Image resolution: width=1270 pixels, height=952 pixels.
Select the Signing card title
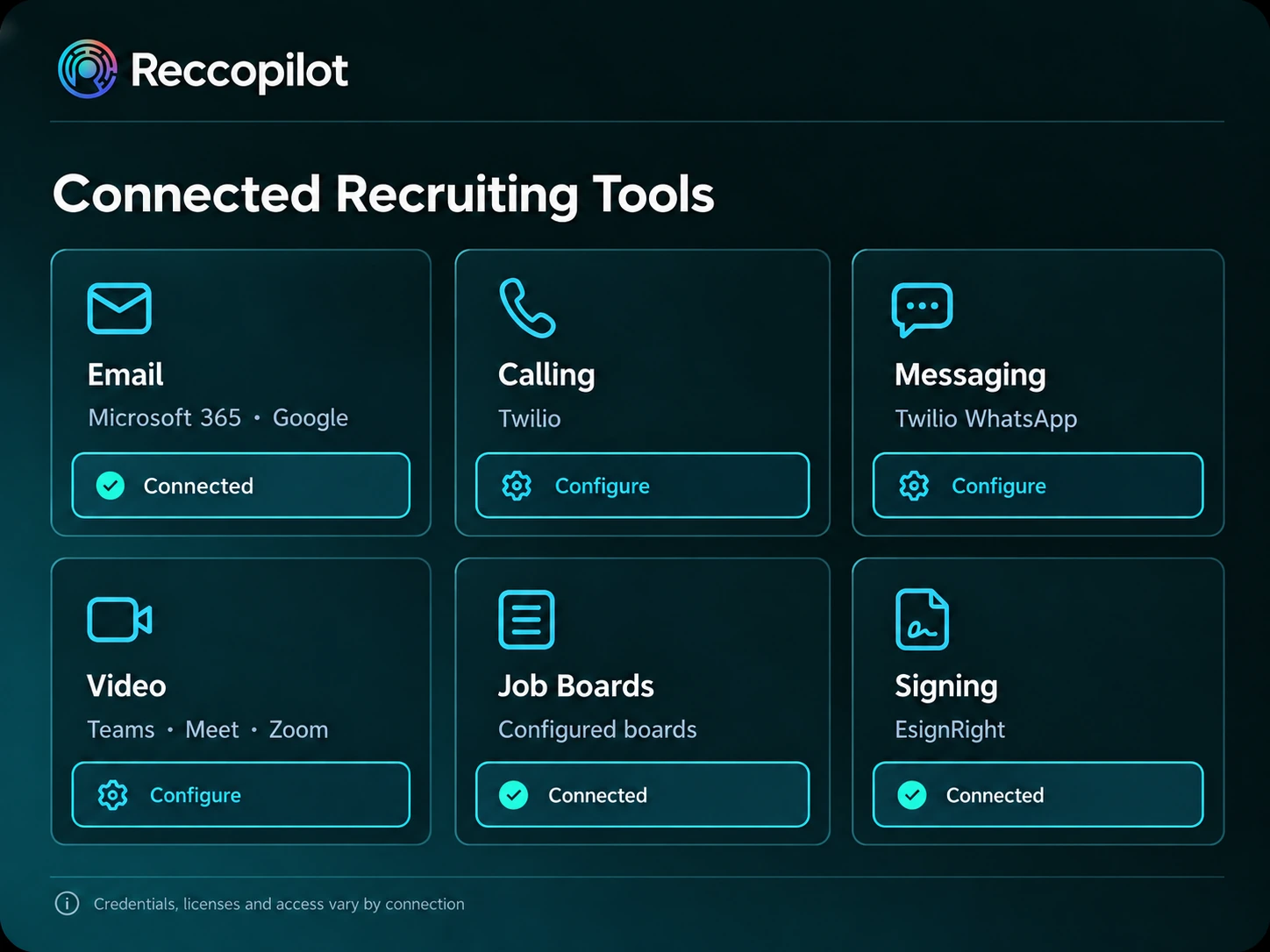(x=946, y=686)
